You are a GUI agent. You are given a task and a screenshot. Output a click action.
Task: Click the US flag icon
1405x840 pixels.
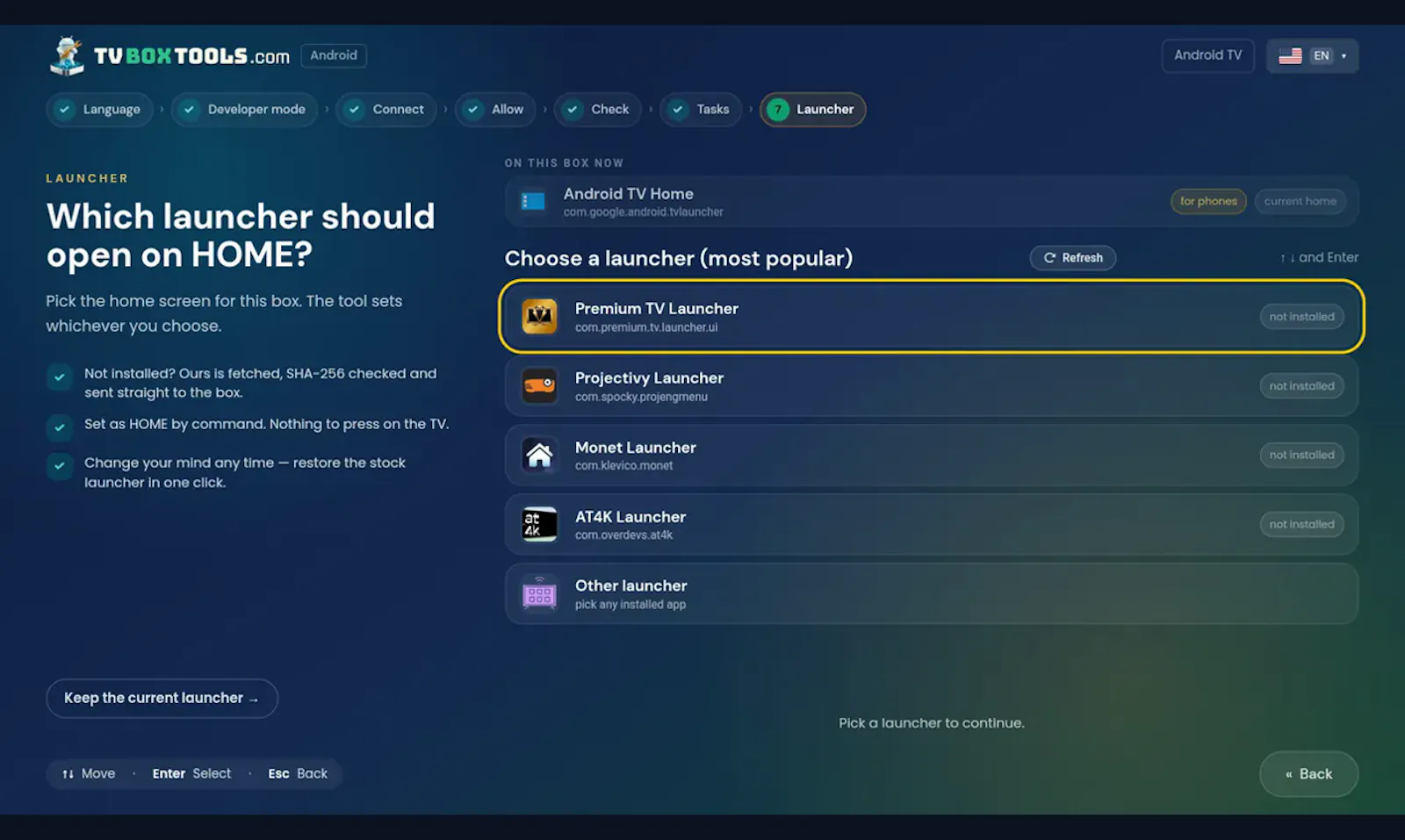click(x=1290, y=56)
